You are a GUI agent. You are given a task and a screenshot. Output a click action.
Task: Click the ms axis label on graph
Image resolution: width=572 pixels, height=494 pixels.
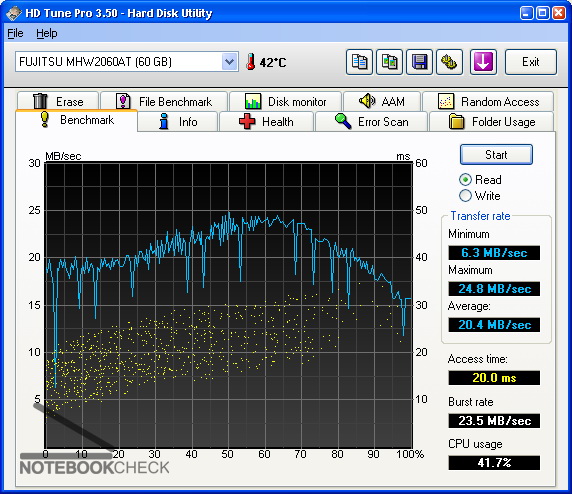coord(403,157)
